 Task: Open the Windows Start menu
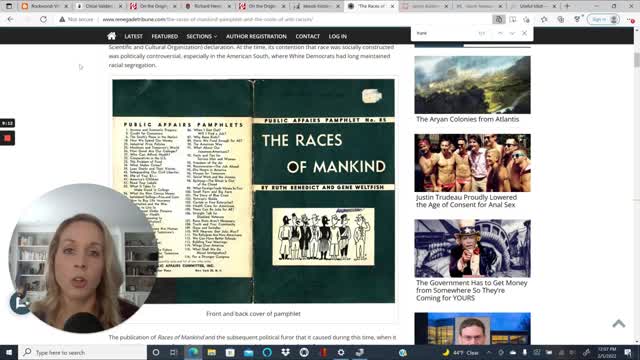(x=9, y=352)
